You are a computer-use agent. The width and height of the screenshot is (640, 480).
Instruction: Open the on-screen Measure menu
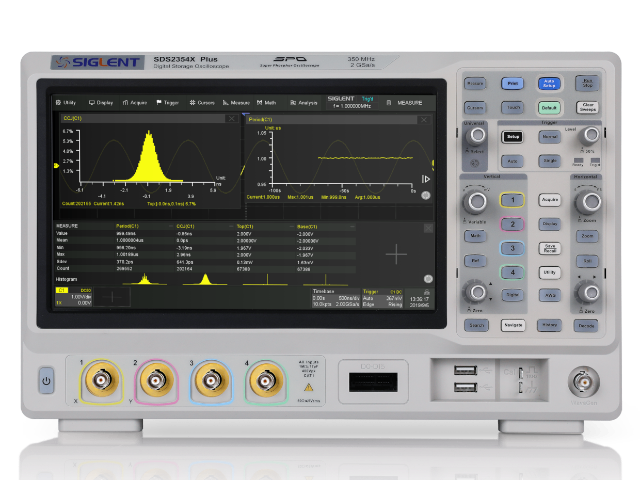pyautogui.click(x=236, y=102)
